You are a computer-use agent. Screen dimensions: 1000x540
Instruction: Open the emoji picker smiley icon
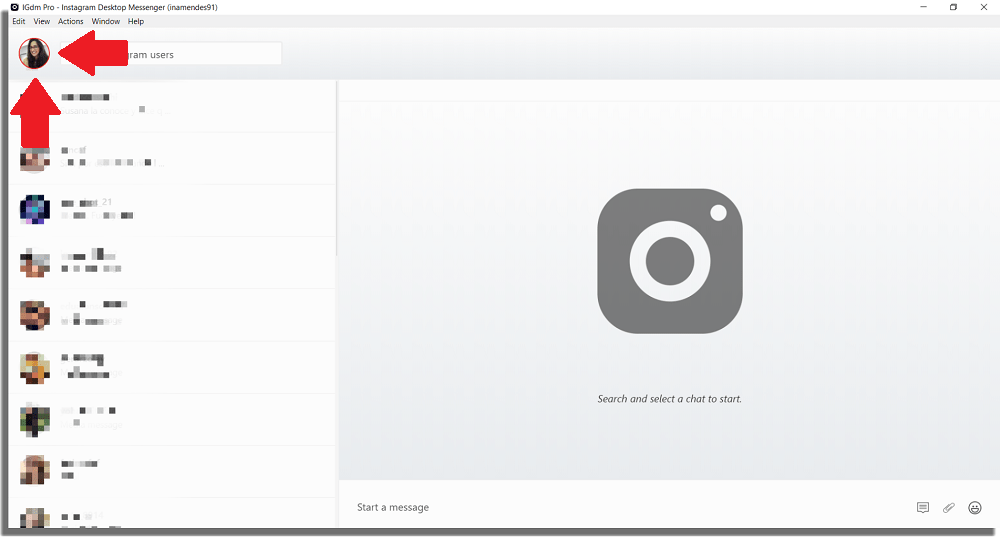(975, 507)
